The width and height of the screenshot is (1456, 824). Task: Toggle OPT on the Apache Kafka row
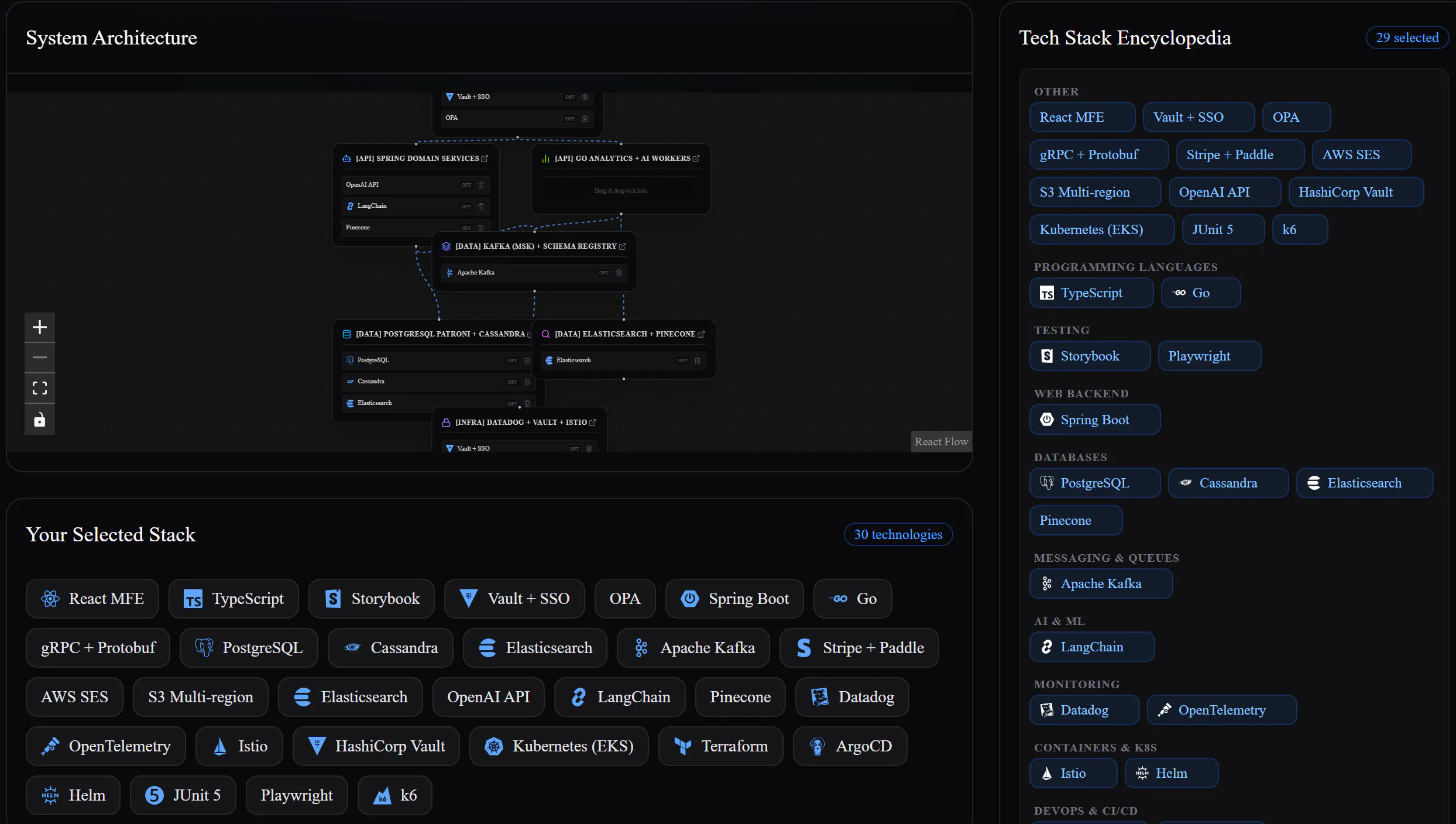[x=604, y=273]
